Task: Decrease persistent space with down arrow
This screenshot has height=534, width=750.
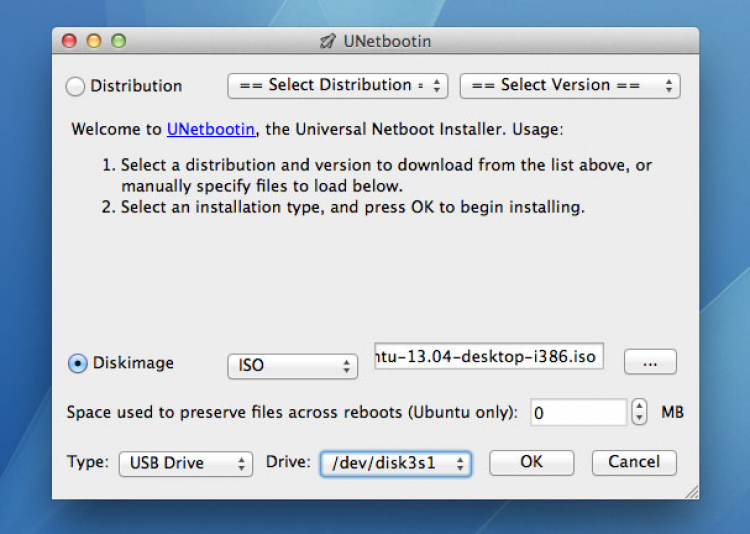Action: [x=640, y=418]
